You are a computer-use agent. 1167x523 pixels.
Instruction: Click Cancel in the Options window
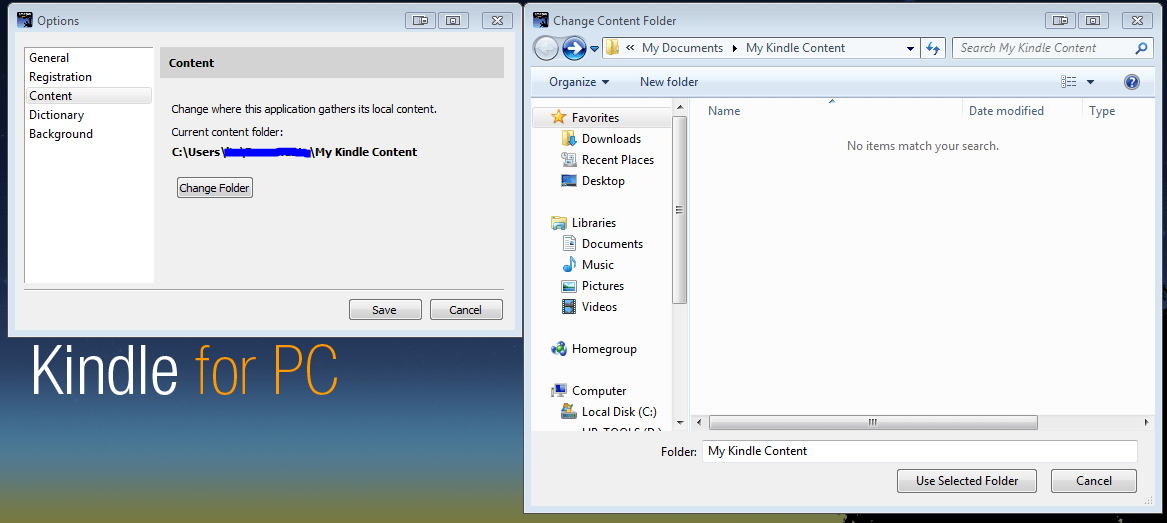(466, 309)
